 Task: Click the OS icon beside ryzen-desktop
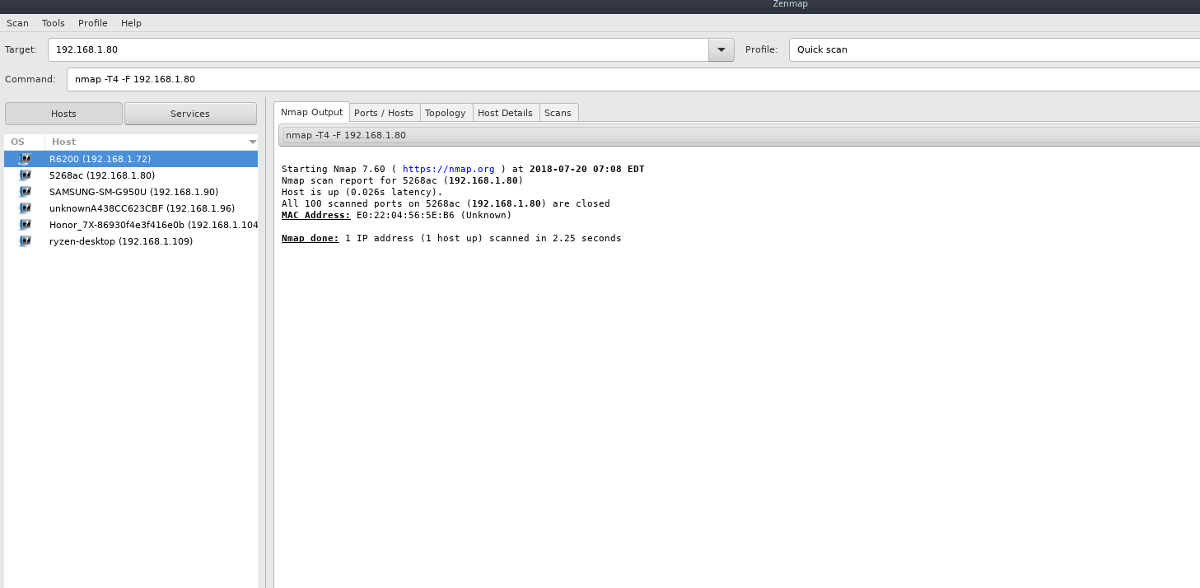coord(24,241)
